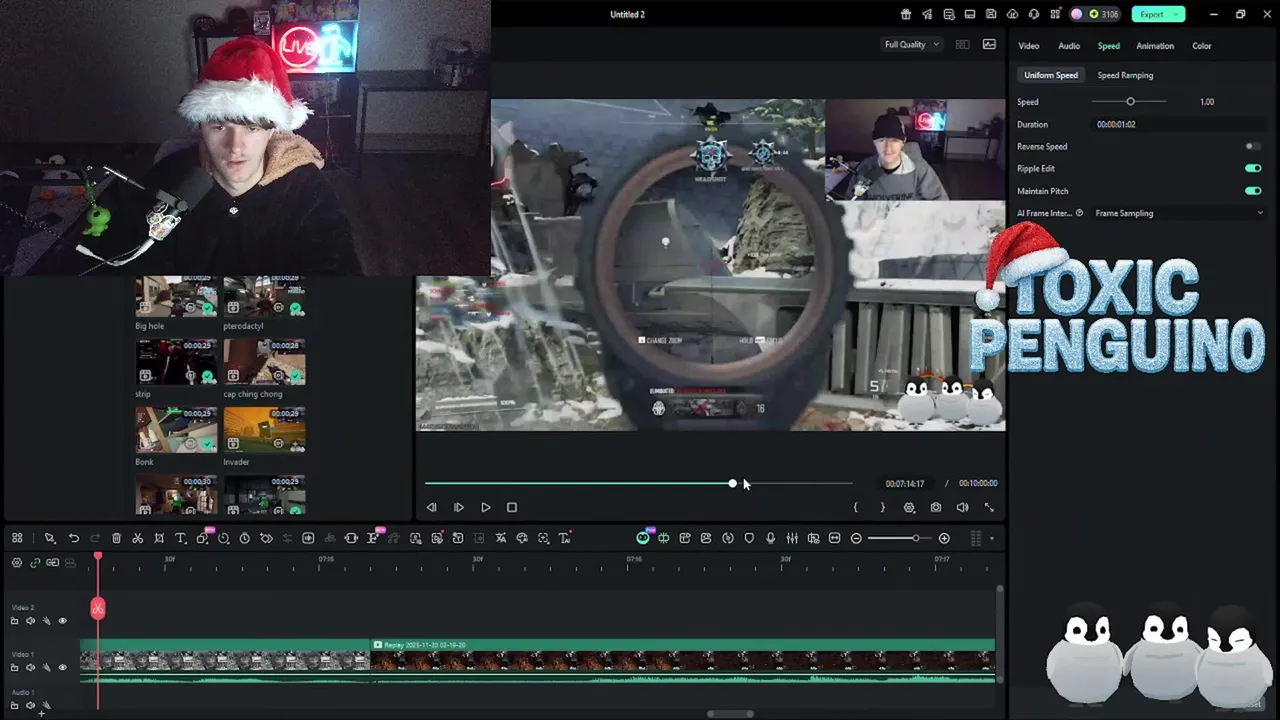1280x720 pixels.
Task: Toggle the Maintain Pitch switch
Action: (x=1253, y=190)
